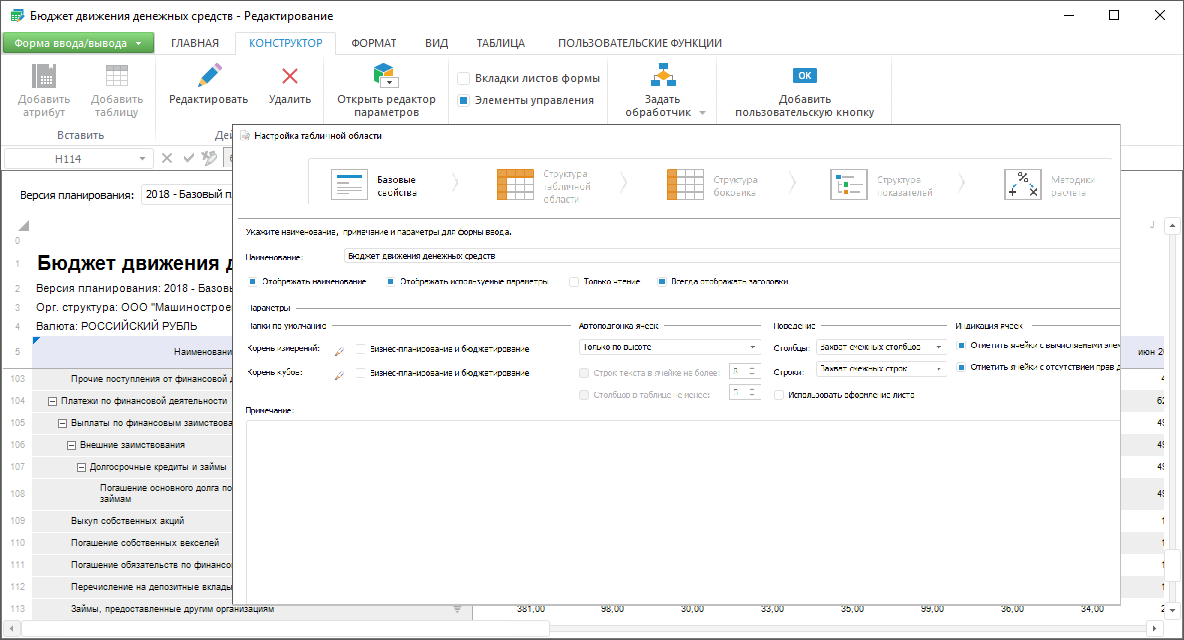
Task: Expand the Столбцы behavior dropdown
Action: click(x=881, y=347)
